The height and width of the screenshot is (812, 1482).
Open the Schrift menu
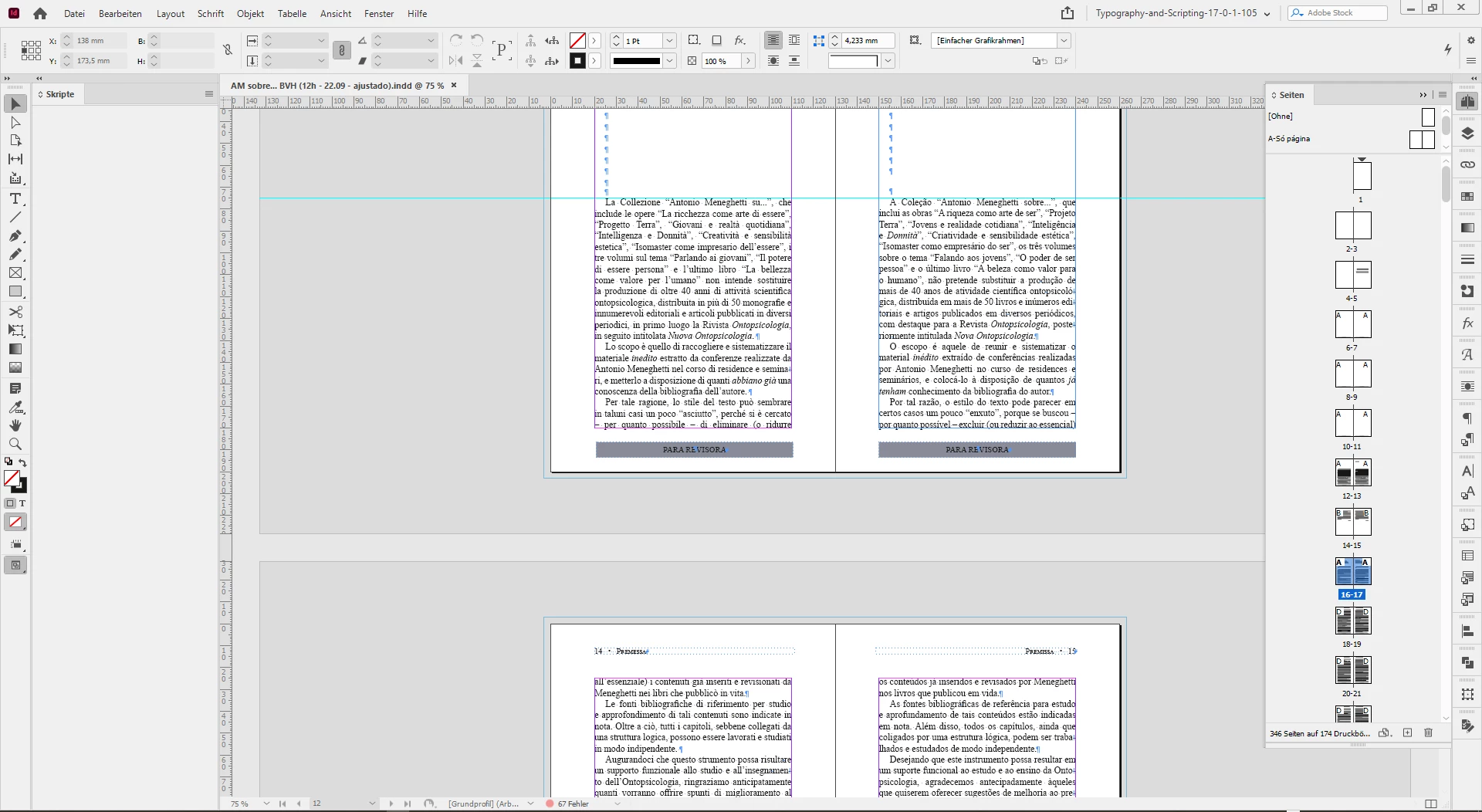pyautogui.click(x=210, y=13)
